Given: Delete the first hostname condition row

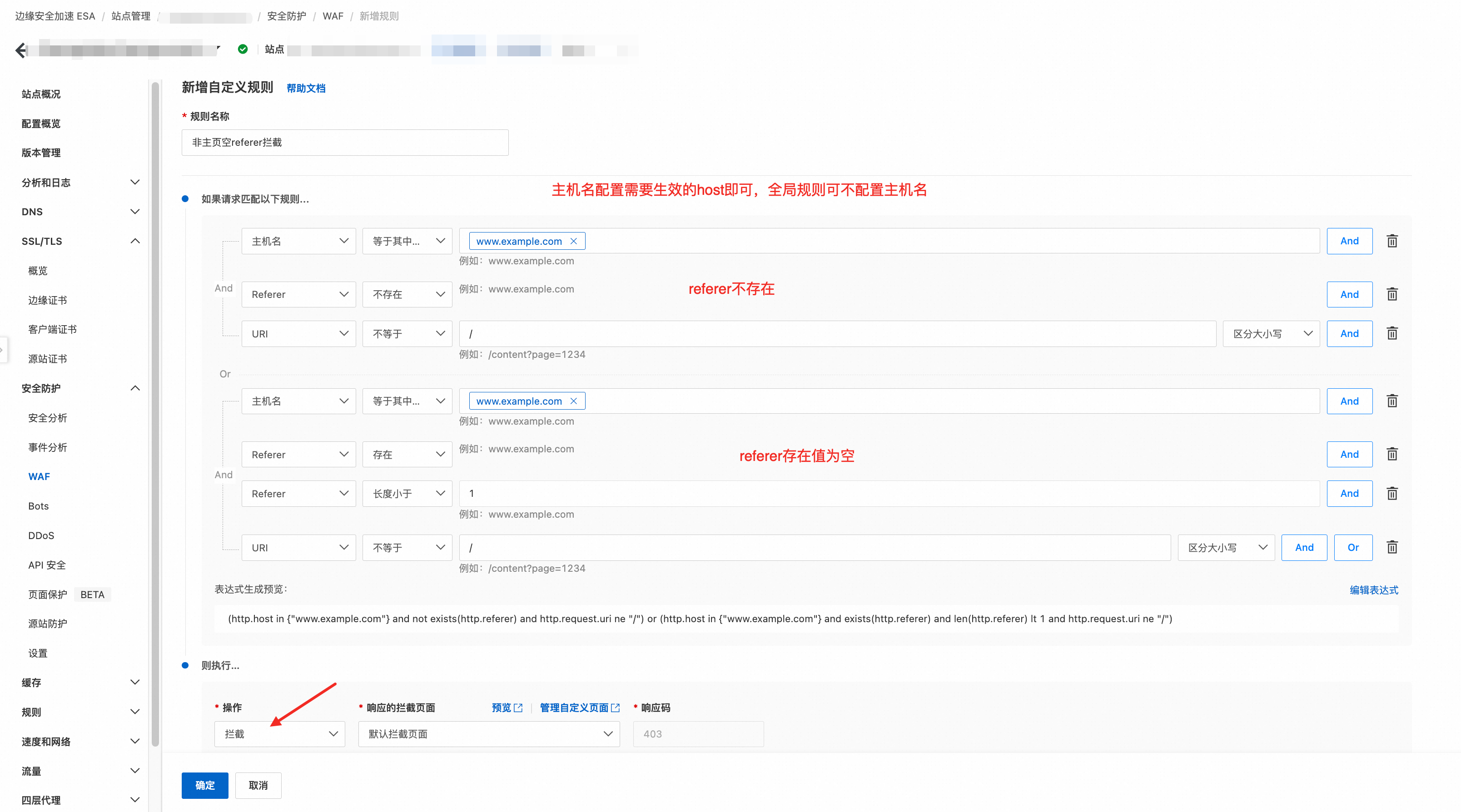Looking at the screenshot, I should tap(1392, 241).
